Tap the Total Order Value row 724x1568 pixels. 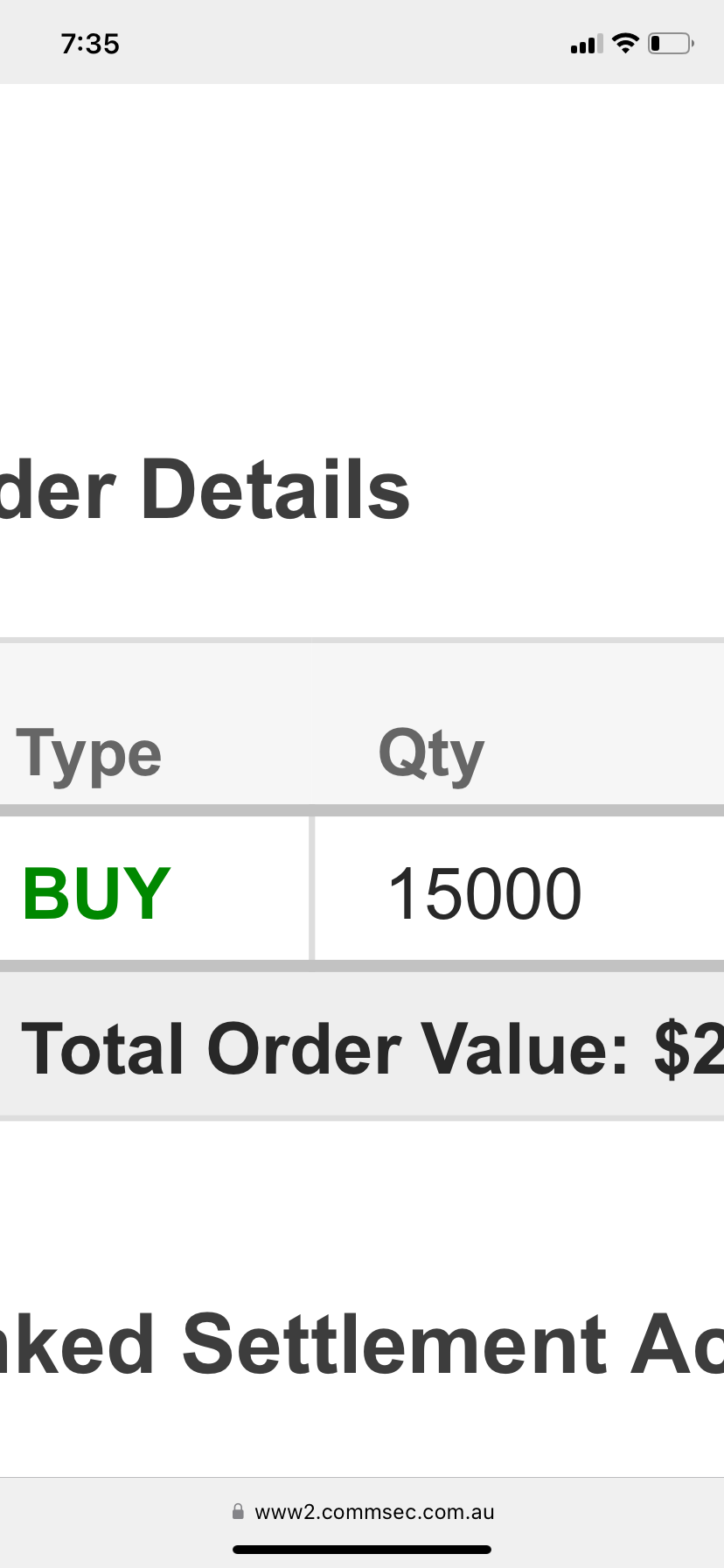point(362,1048)
